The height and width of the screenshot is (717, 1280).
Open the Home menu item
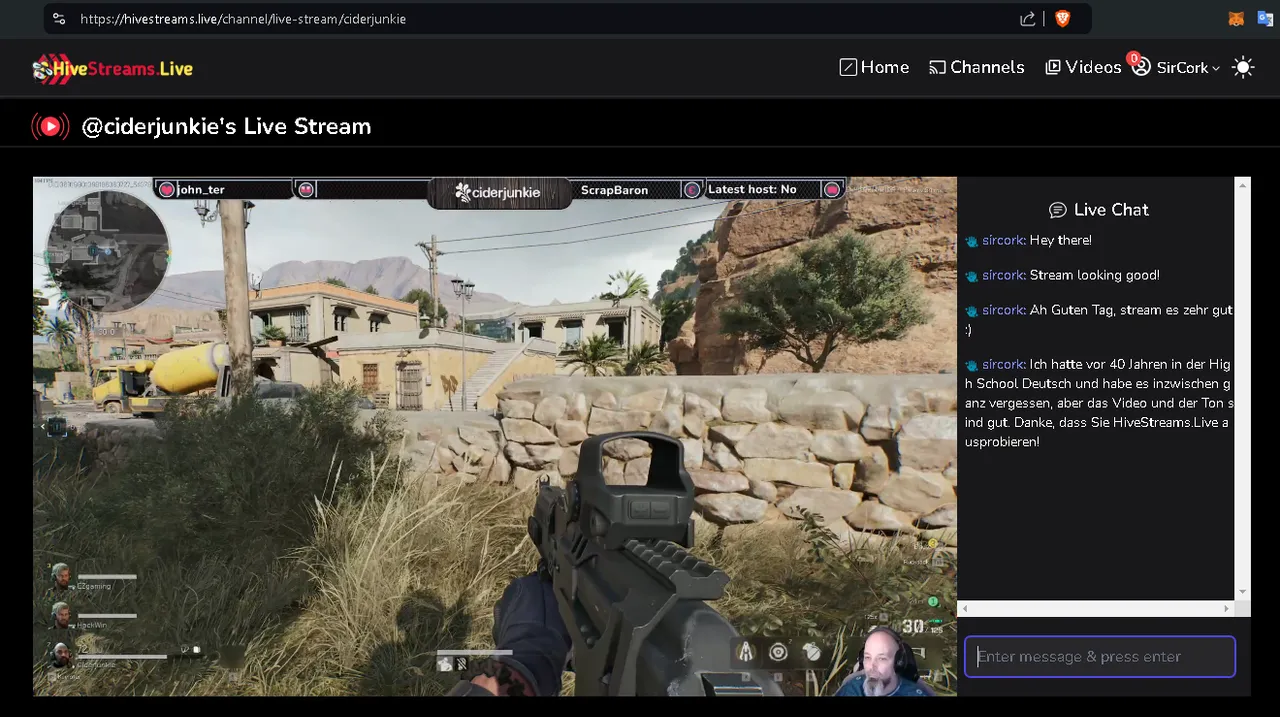point(874,67)
